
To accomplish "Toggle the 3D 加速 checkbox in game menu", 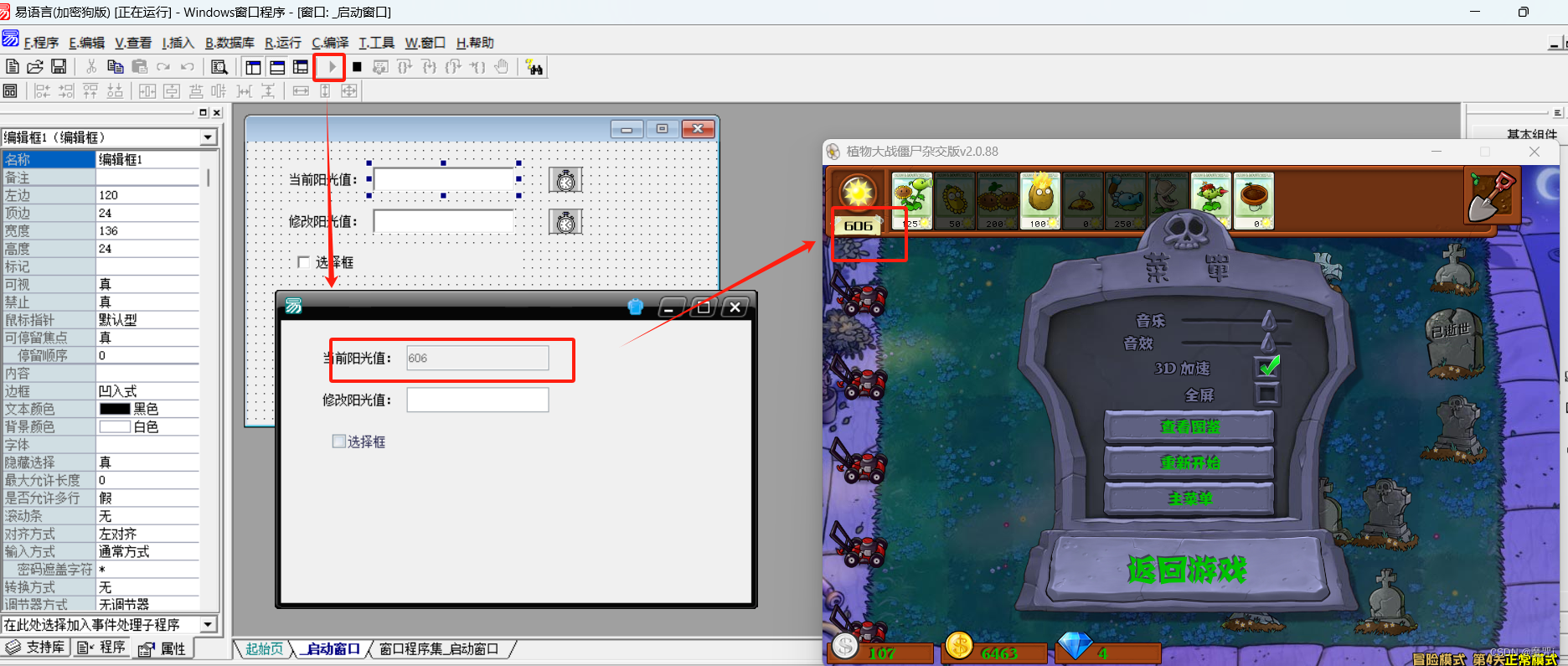I will click(x=1268, y=366).
